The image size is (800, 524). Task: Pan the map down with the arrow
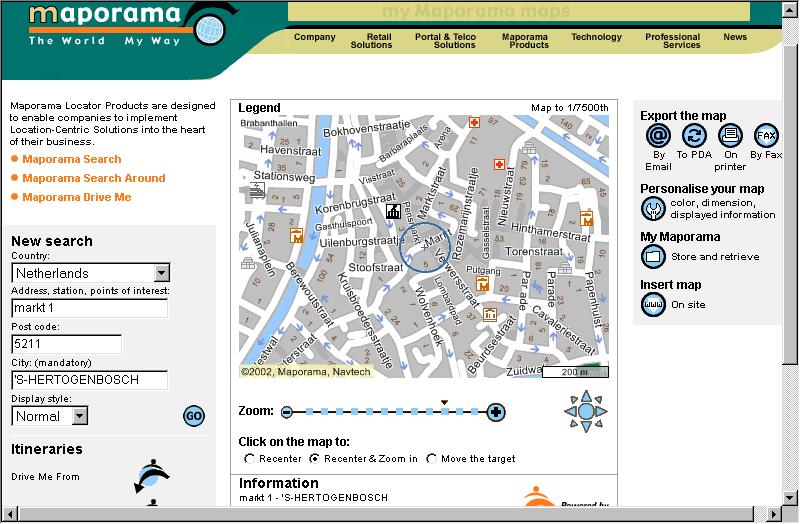[x=586, y=427]
